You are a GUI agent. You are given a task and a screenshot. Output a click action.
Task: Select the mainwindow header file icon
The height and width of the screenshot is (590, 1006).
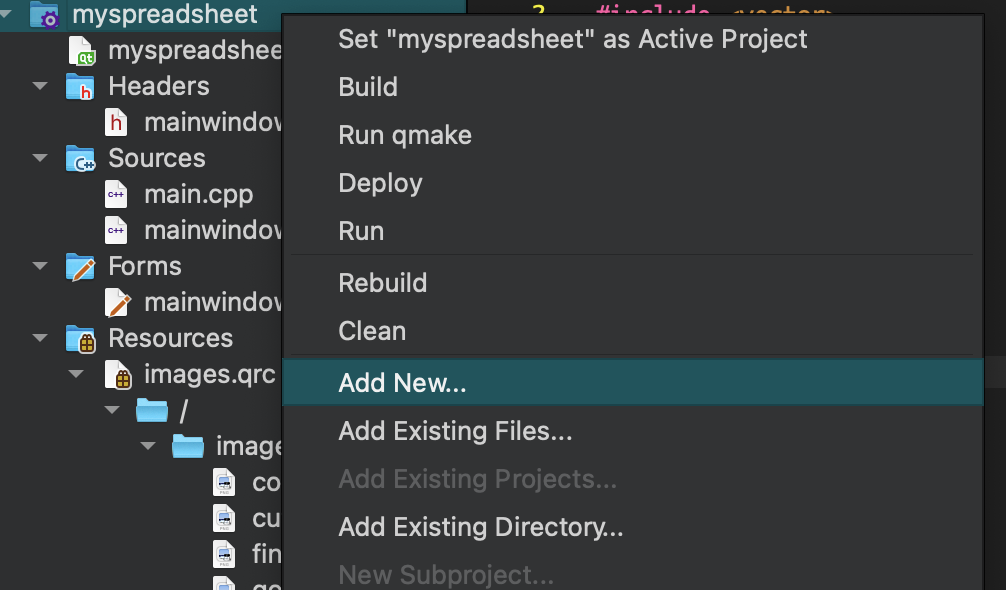click(x=116, y=122)
